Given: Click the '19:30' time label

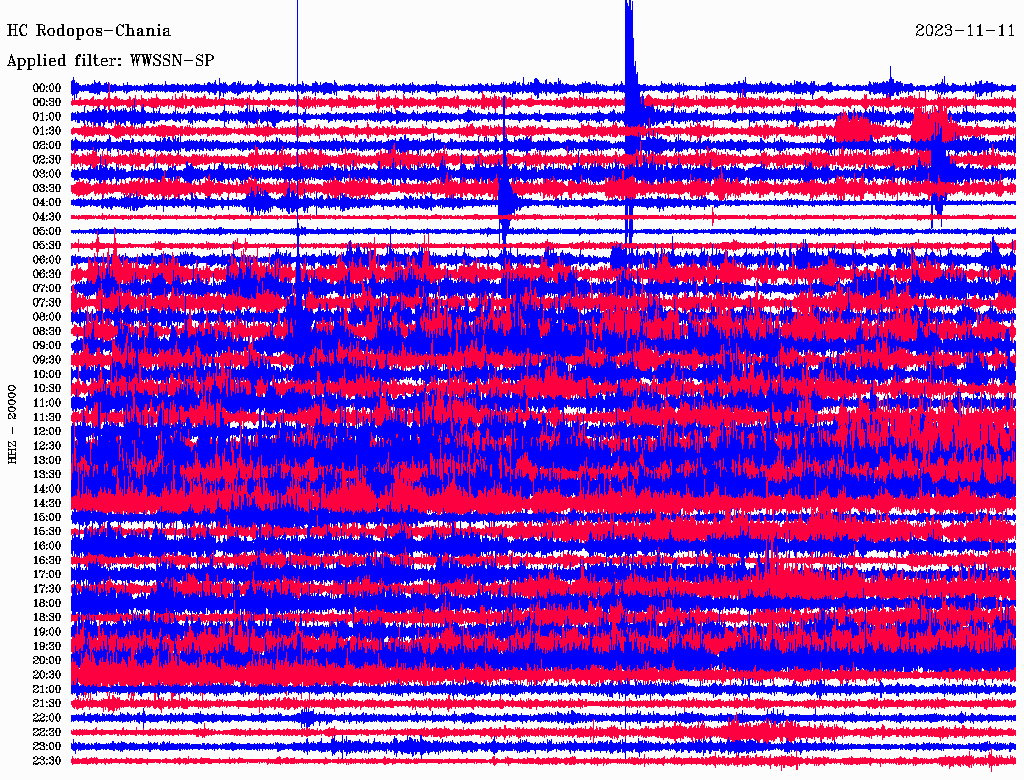Looking at the screenshot, I should click(47, 647).
